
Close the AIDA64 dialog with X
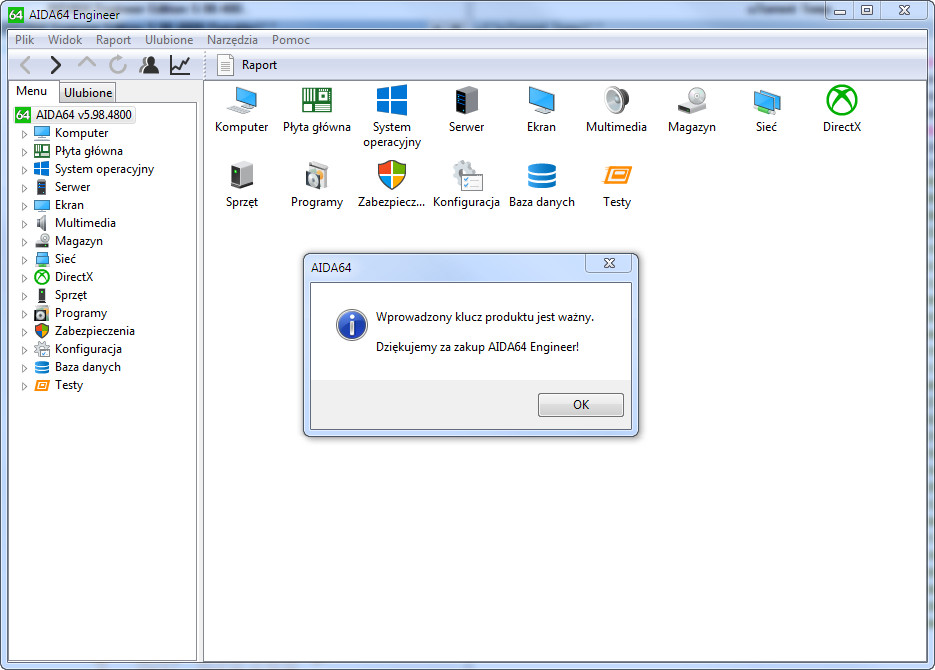point(609,263)
